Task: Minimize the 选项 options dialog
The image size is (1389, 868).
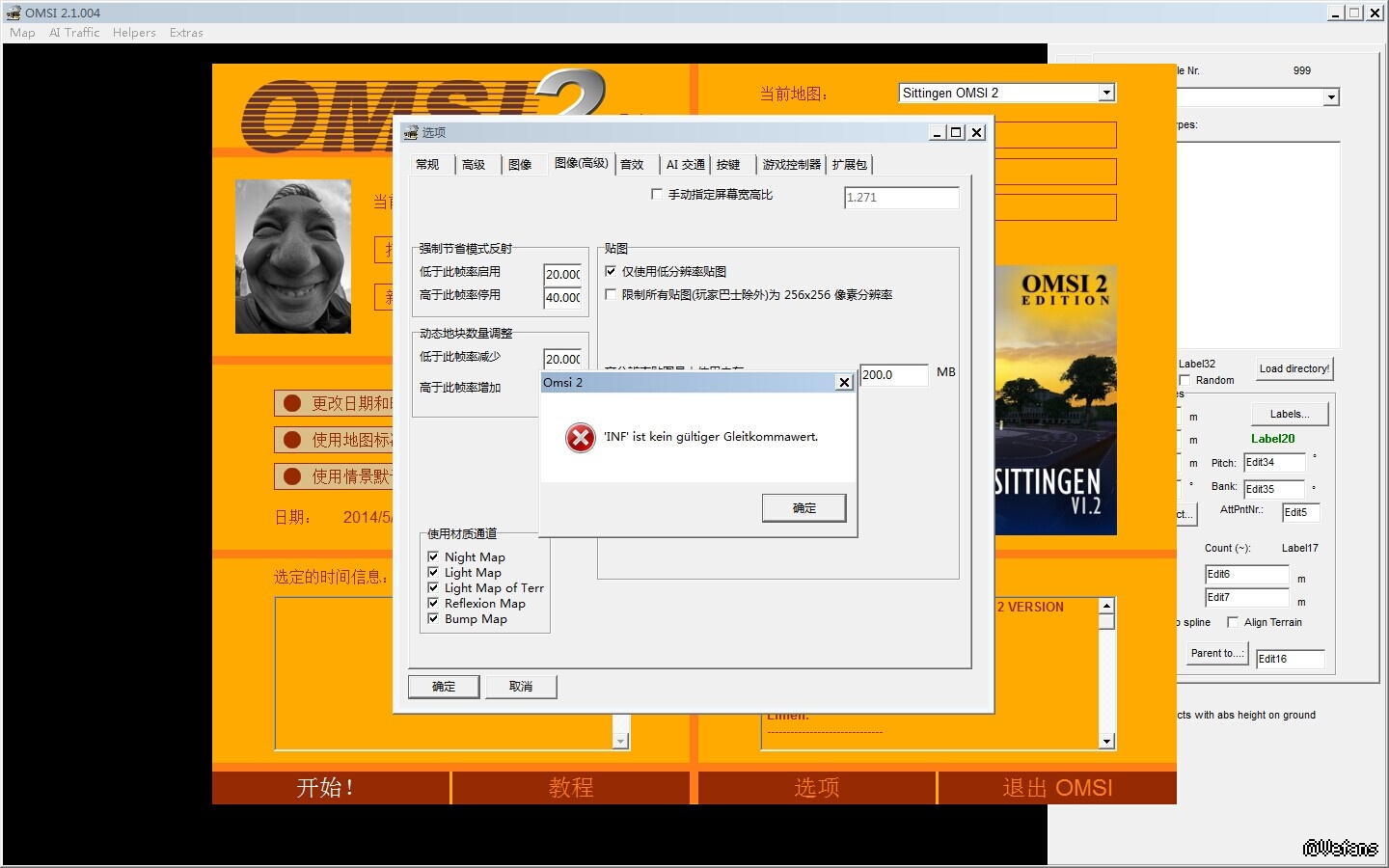Action: pyautogui.click(x=938, y=132)
